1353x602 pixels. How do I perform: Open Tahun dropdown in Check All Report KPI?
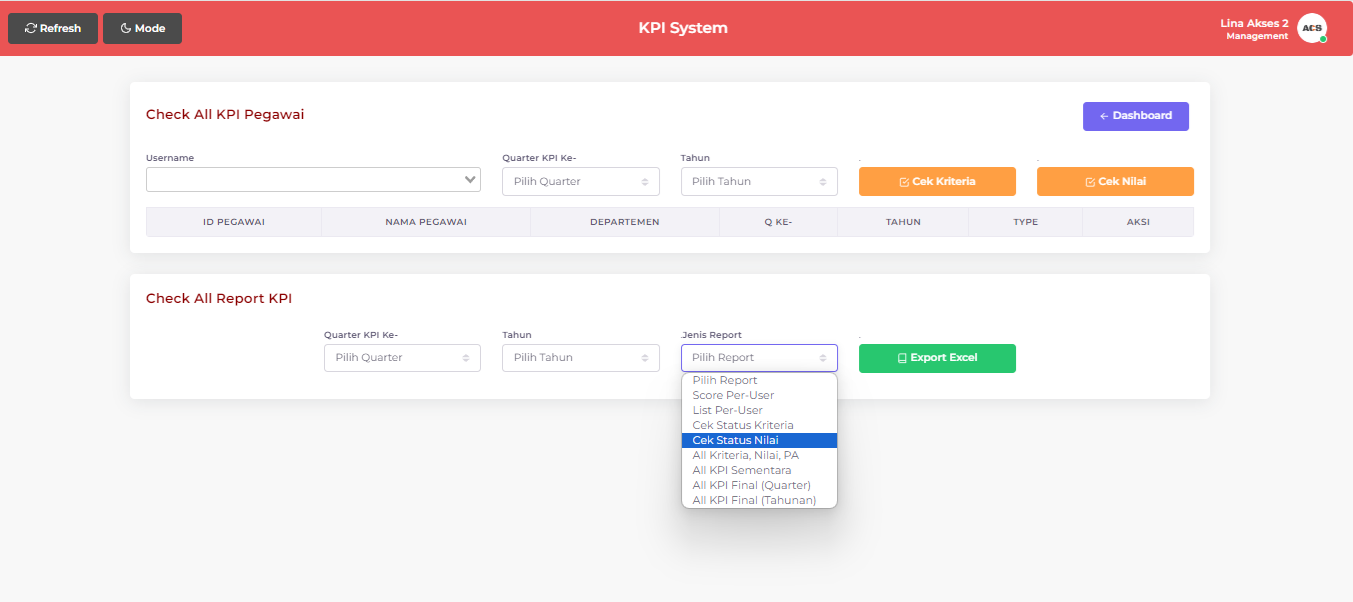[580, 358]
